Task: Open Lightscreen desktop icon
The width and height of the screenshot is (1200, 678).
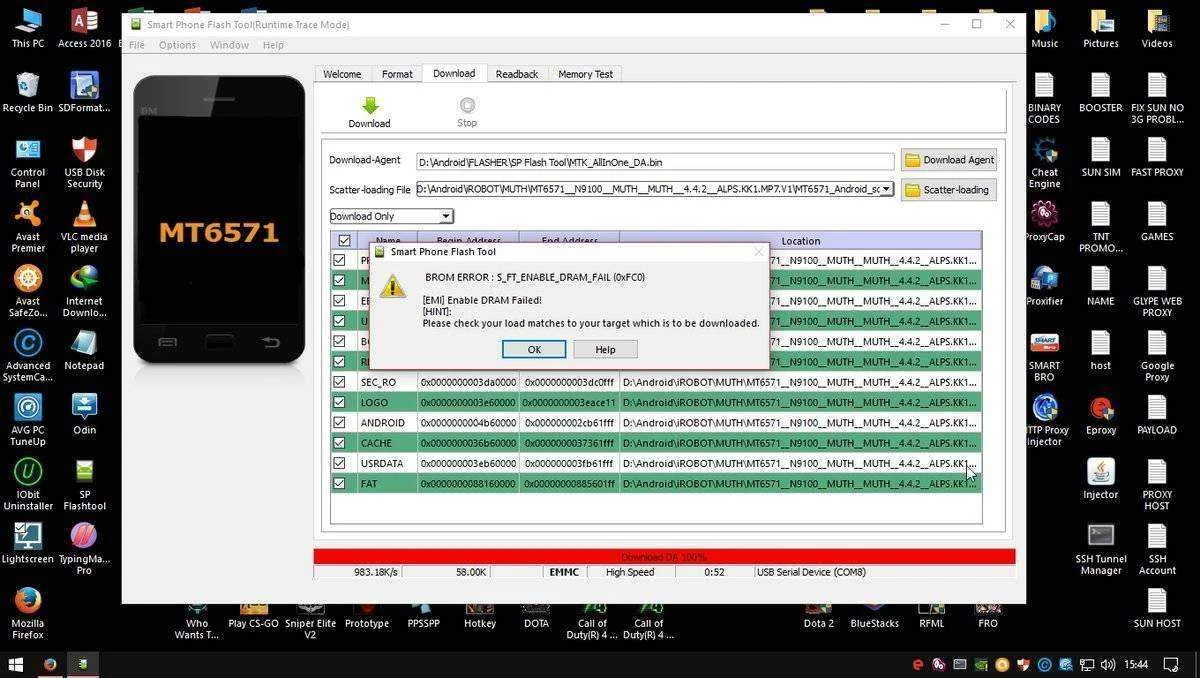Action: [x=28, y=543]
